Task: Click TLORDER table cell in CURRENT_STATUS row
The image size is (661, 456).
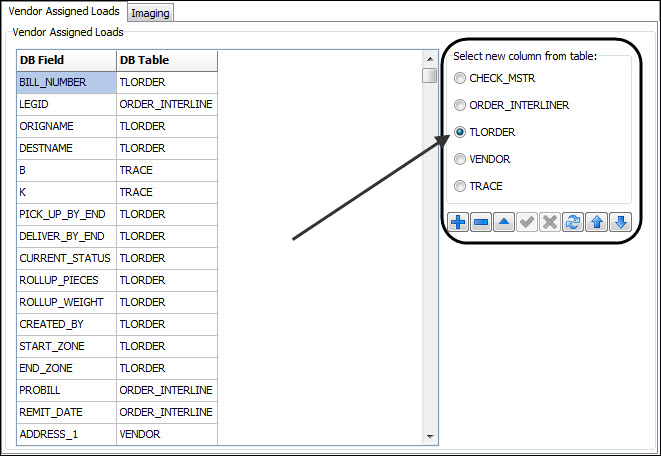Action: point(167,258)
